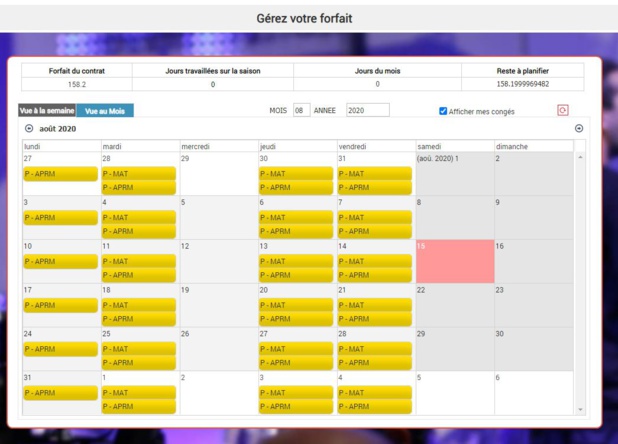The height and width of the screenshot is (444, 618).
Task: Select P - MAT event on Friday 21
Action: point(374,305)
